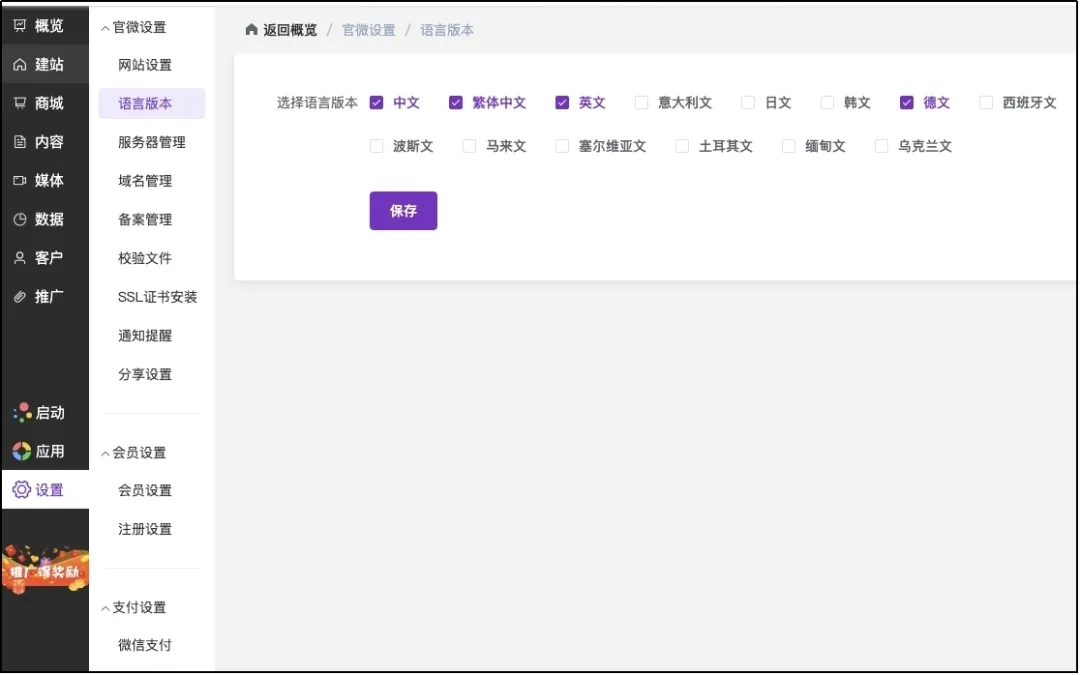Open the 媒体 video camera icon
The height and width of the screenshot is (675, 1080).
20,181
